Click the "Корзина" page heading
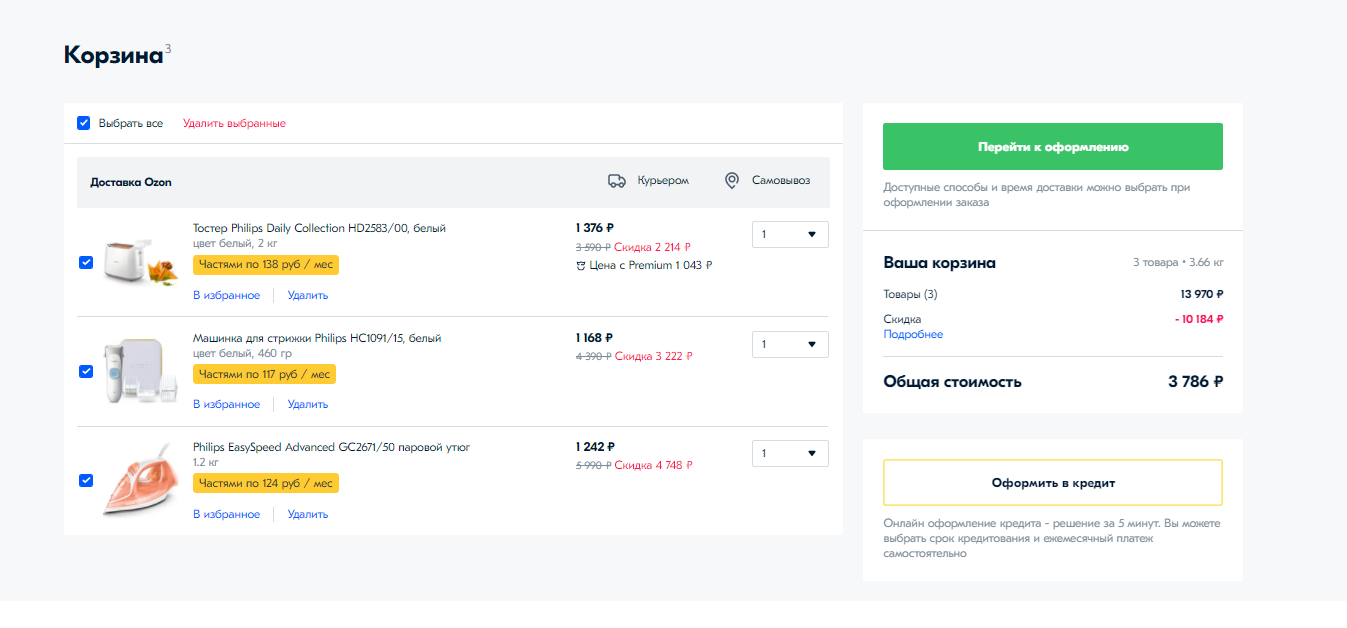The width and height of the screenshot is (1347, 628). point(112,54)
